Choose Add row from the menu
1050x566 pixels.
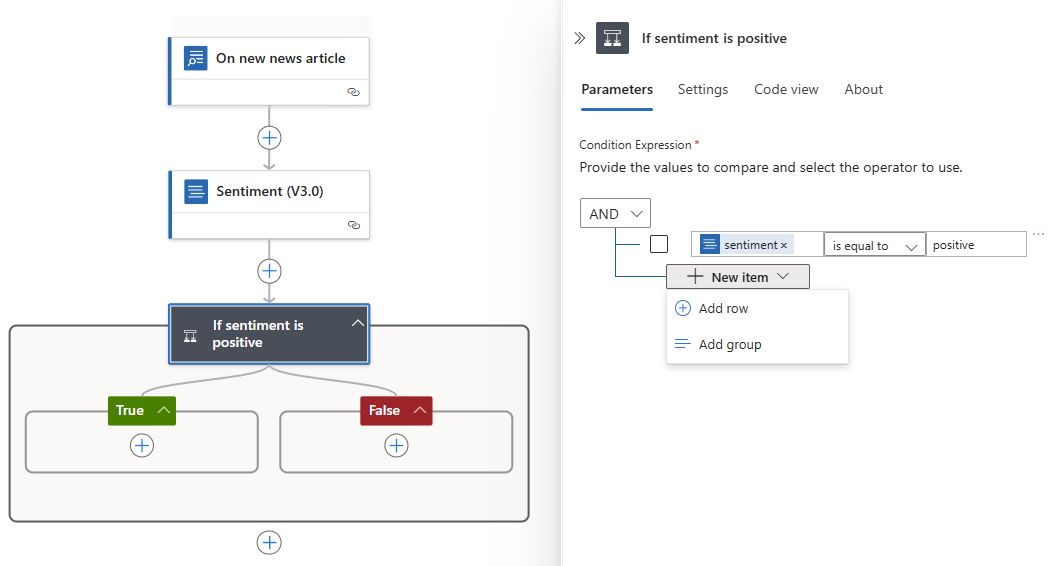[x=757, y=308]
